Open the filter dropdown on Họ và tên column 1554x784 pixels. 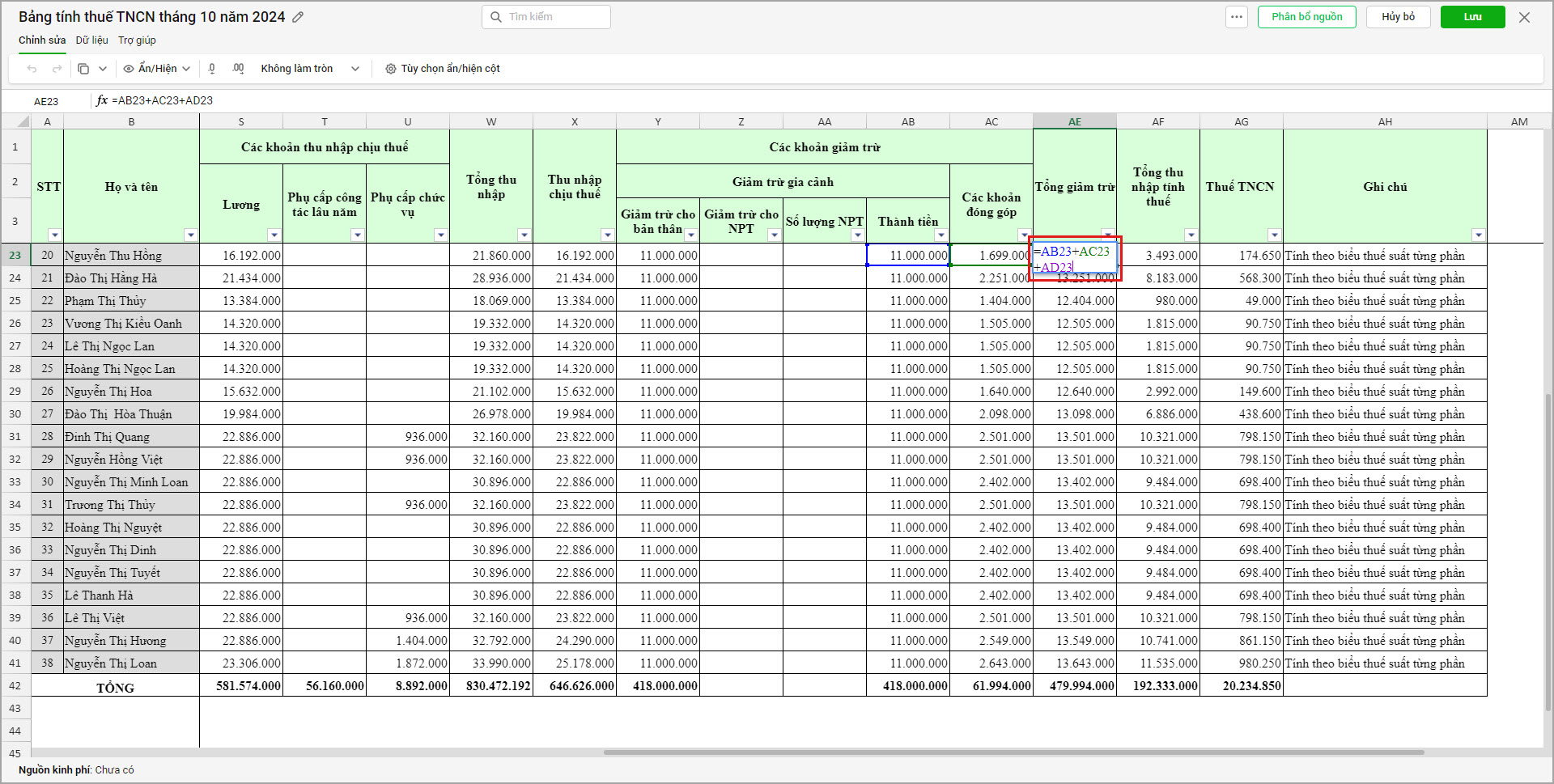(191, 235)
